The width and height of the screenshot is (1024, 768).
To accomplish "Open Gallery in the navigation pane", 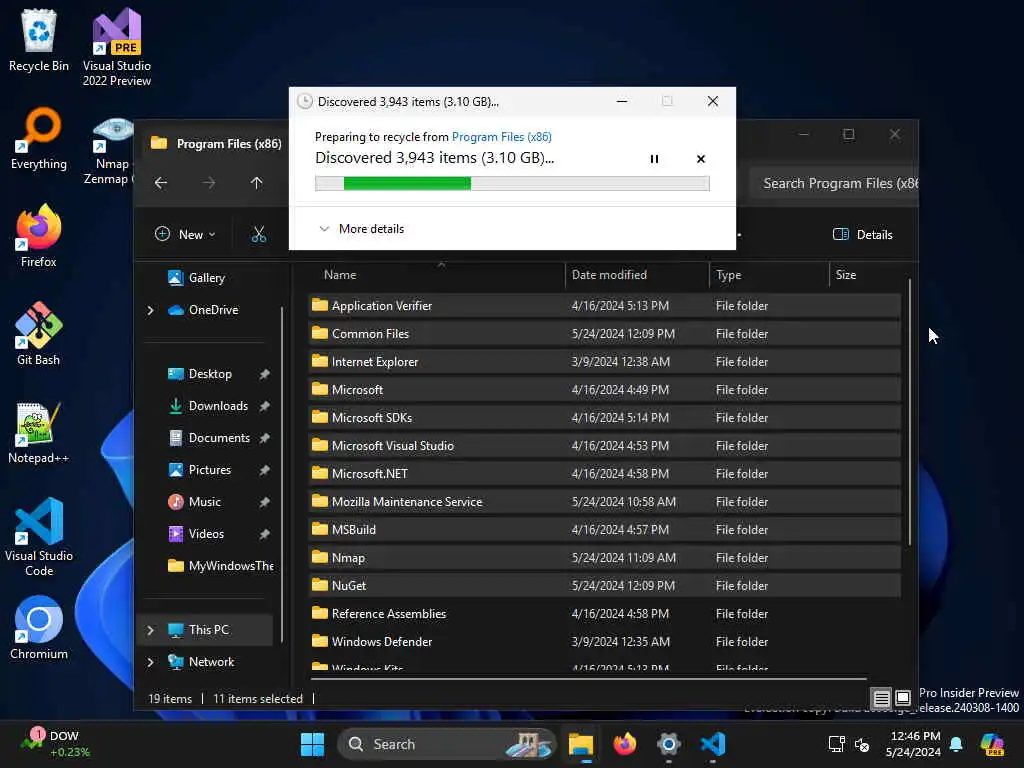I will point(197,278).
